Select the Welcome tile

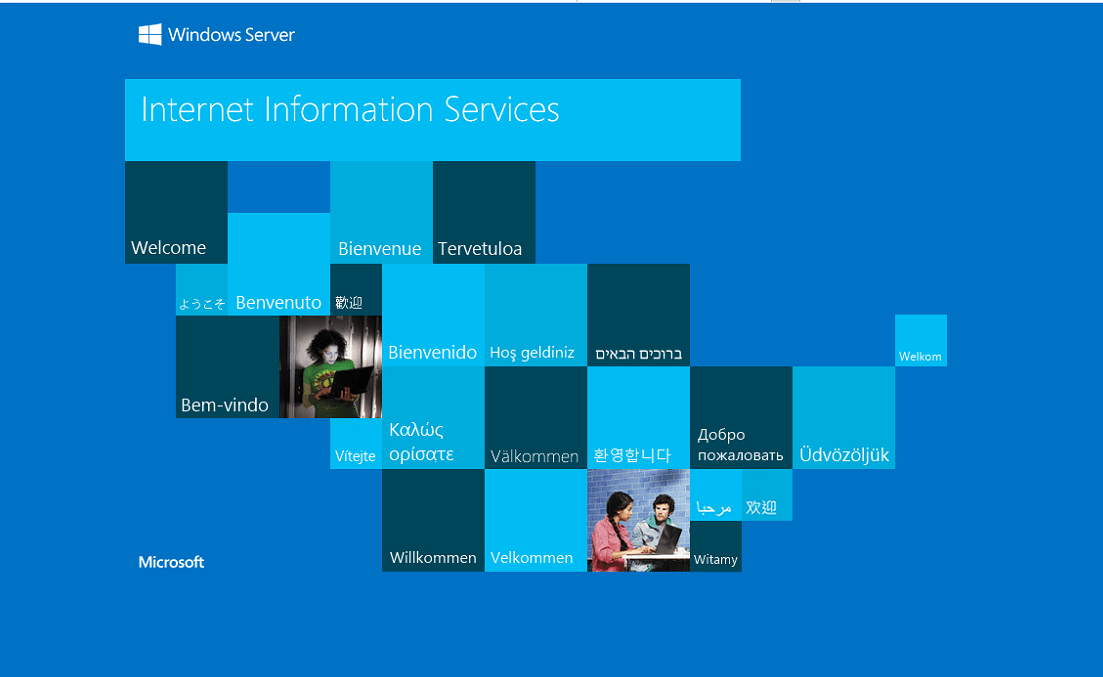[176, 213]
